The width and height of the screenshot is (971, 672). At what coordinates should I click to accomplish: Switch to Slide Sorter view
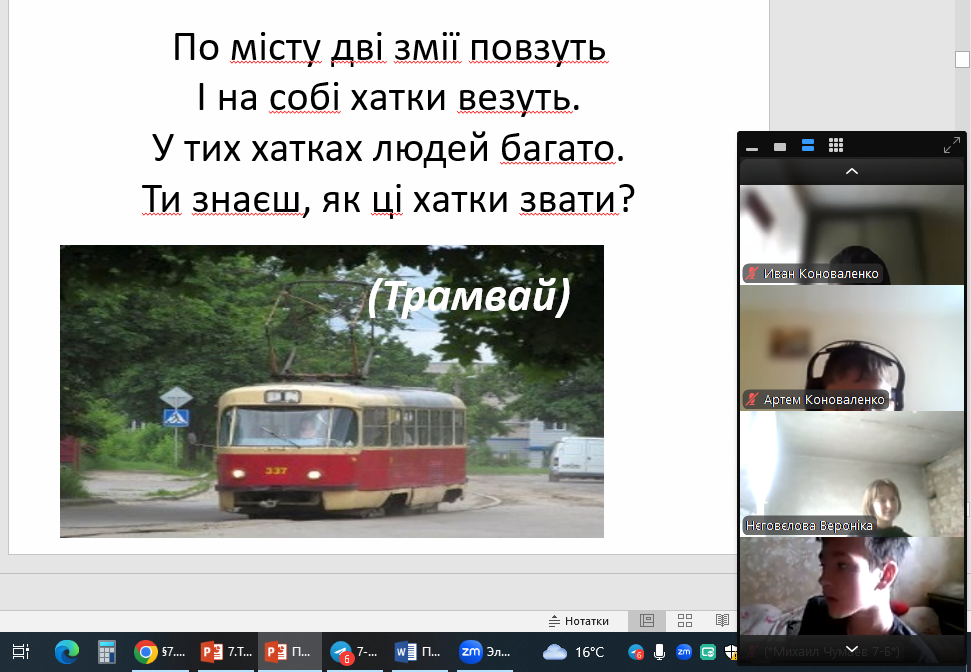click(685, 621)
